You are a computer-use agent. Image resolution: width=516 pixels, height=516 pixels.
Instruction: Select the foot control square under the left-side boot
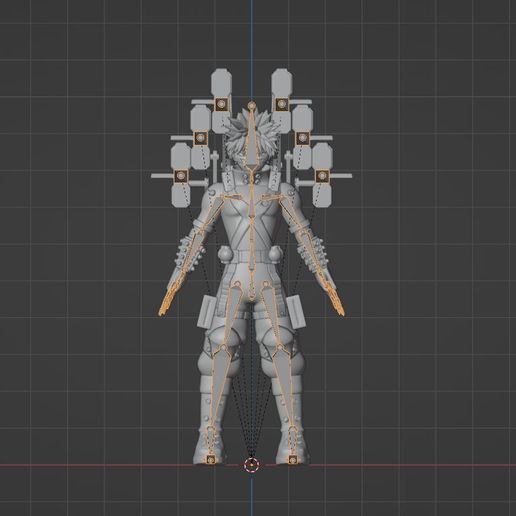[210, 459]
